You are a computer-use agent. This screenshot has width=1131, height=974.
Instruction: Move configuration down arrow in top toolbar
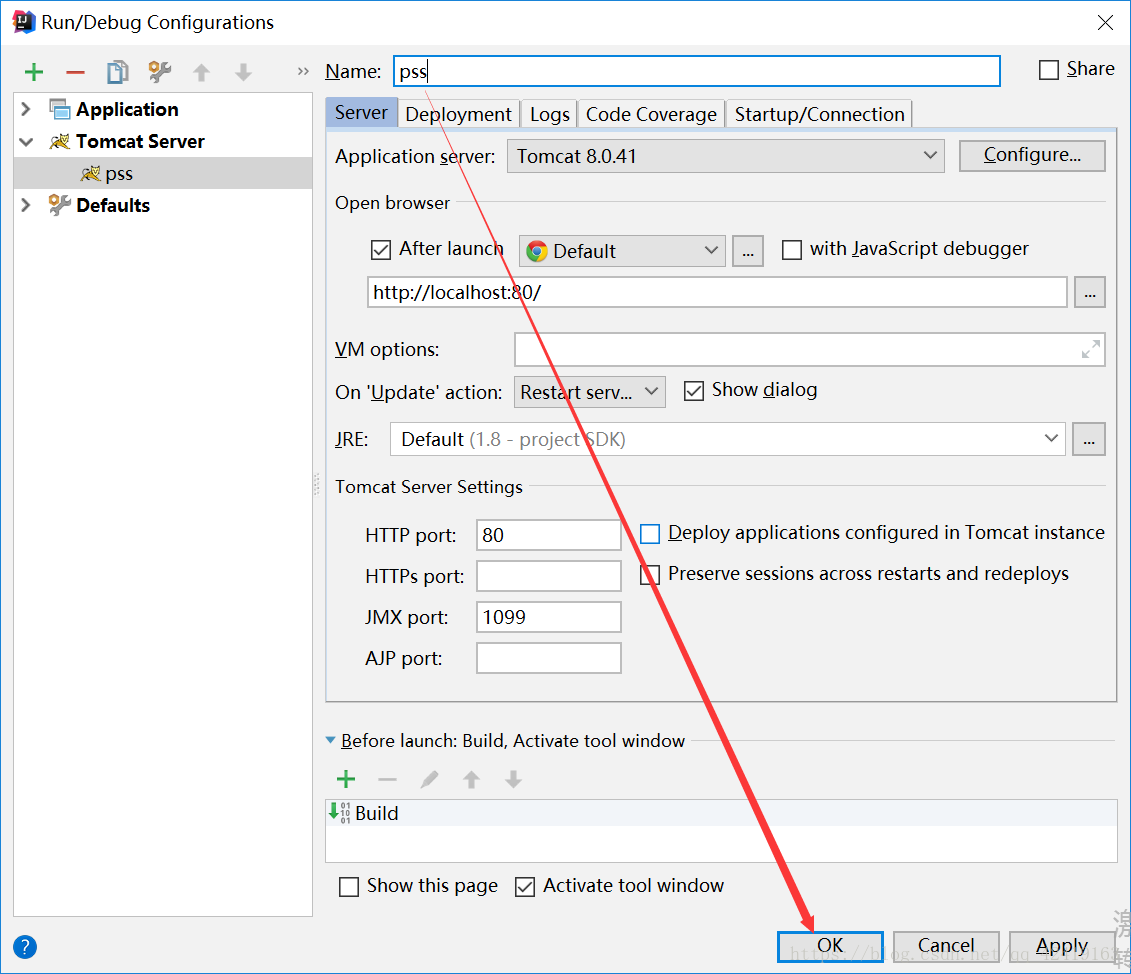(243, 72)
